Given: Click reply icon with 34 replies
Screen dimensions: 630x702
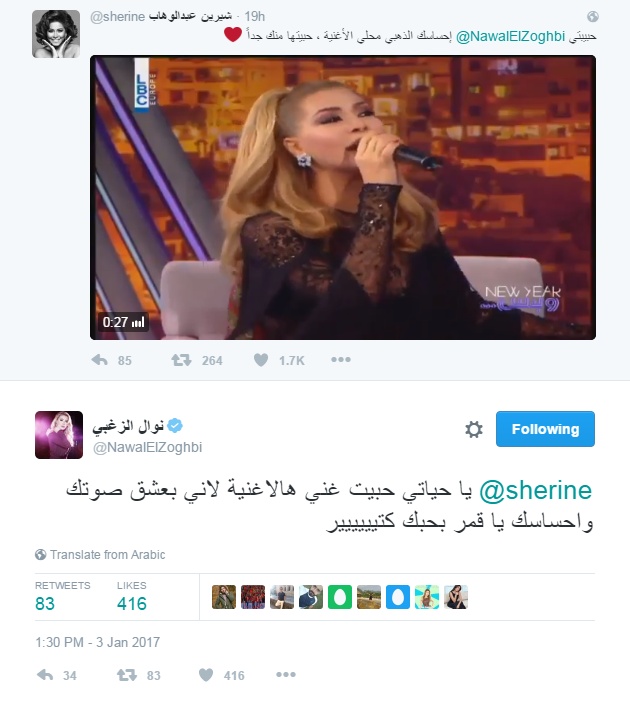Looking at the screenshot, I should click(x=45, y=675).
